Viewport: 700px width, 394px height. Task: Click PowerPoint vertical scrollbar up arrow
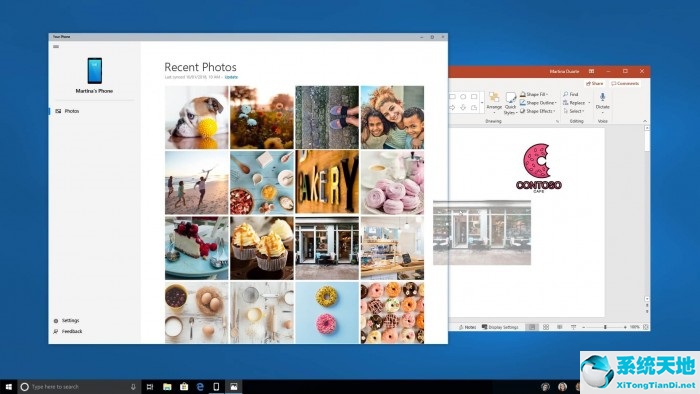click(x=647, y=128)
